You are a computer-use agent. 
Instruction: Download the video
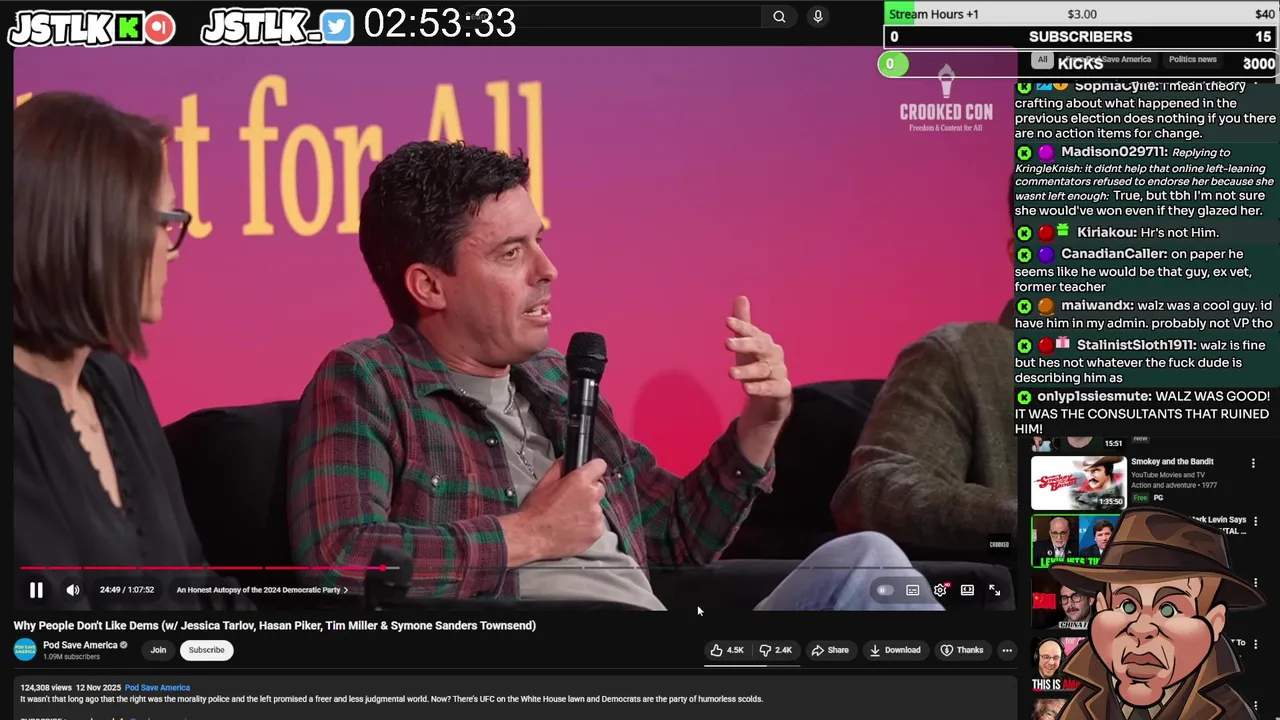tap(895, 650)
